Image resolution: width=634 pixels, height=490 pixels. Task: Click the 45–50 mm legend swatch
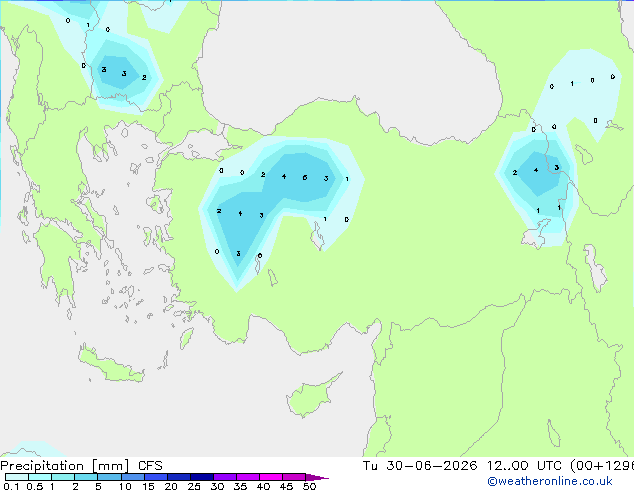pos(294,477)
